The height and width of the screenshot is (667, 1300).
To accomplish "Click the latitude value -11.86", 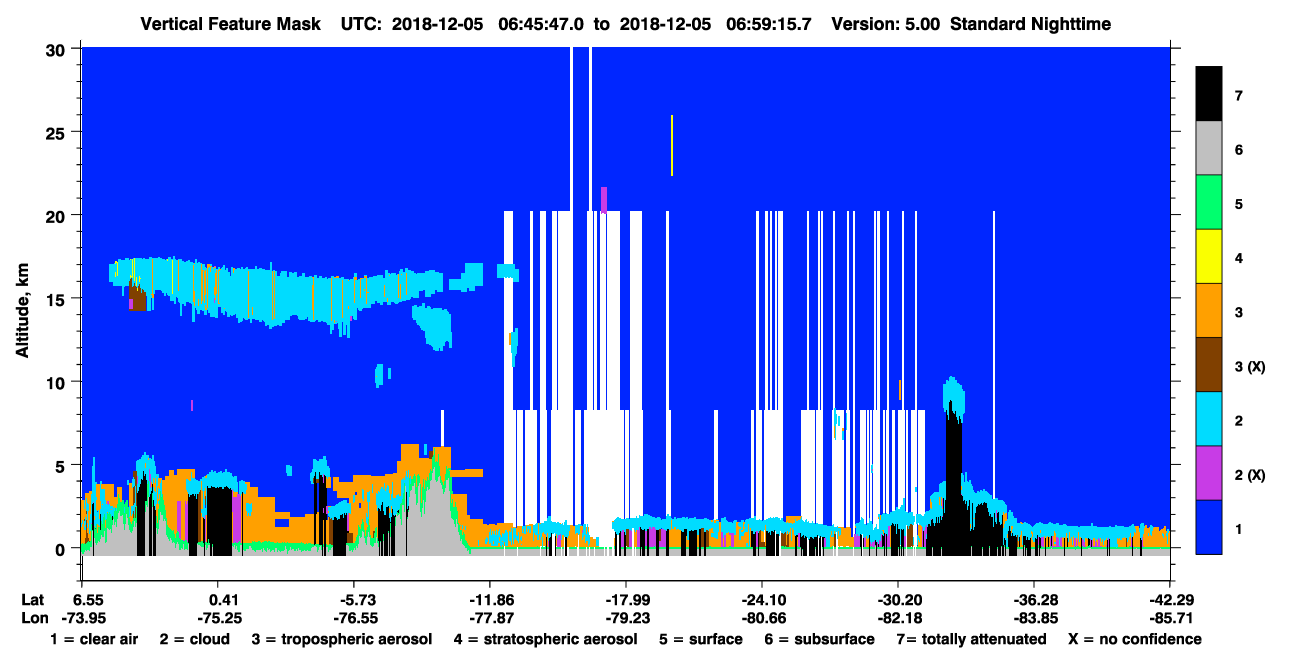I will pos(490,600).
